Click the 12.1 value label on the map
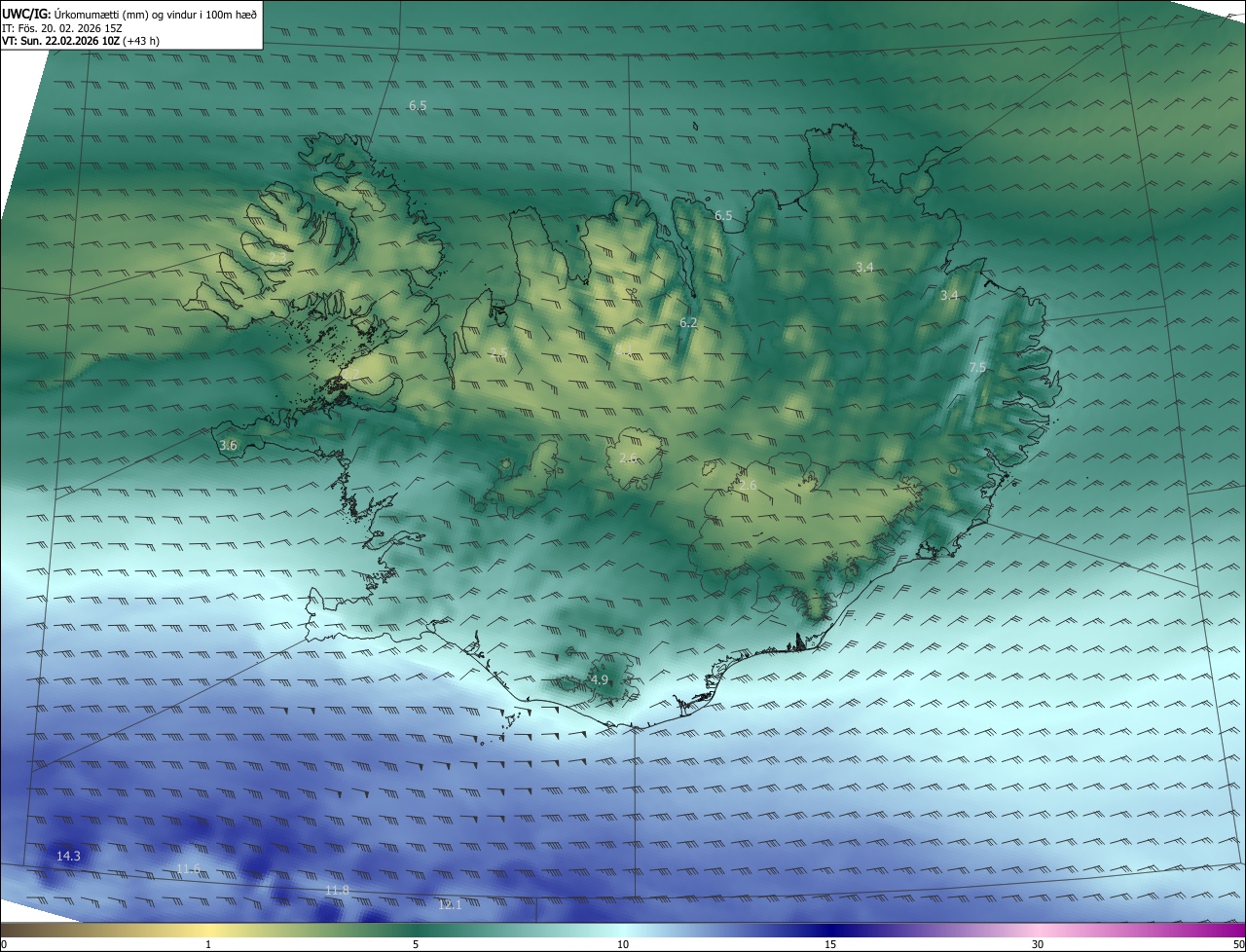 pyautogui.click(x=449, y=904)
